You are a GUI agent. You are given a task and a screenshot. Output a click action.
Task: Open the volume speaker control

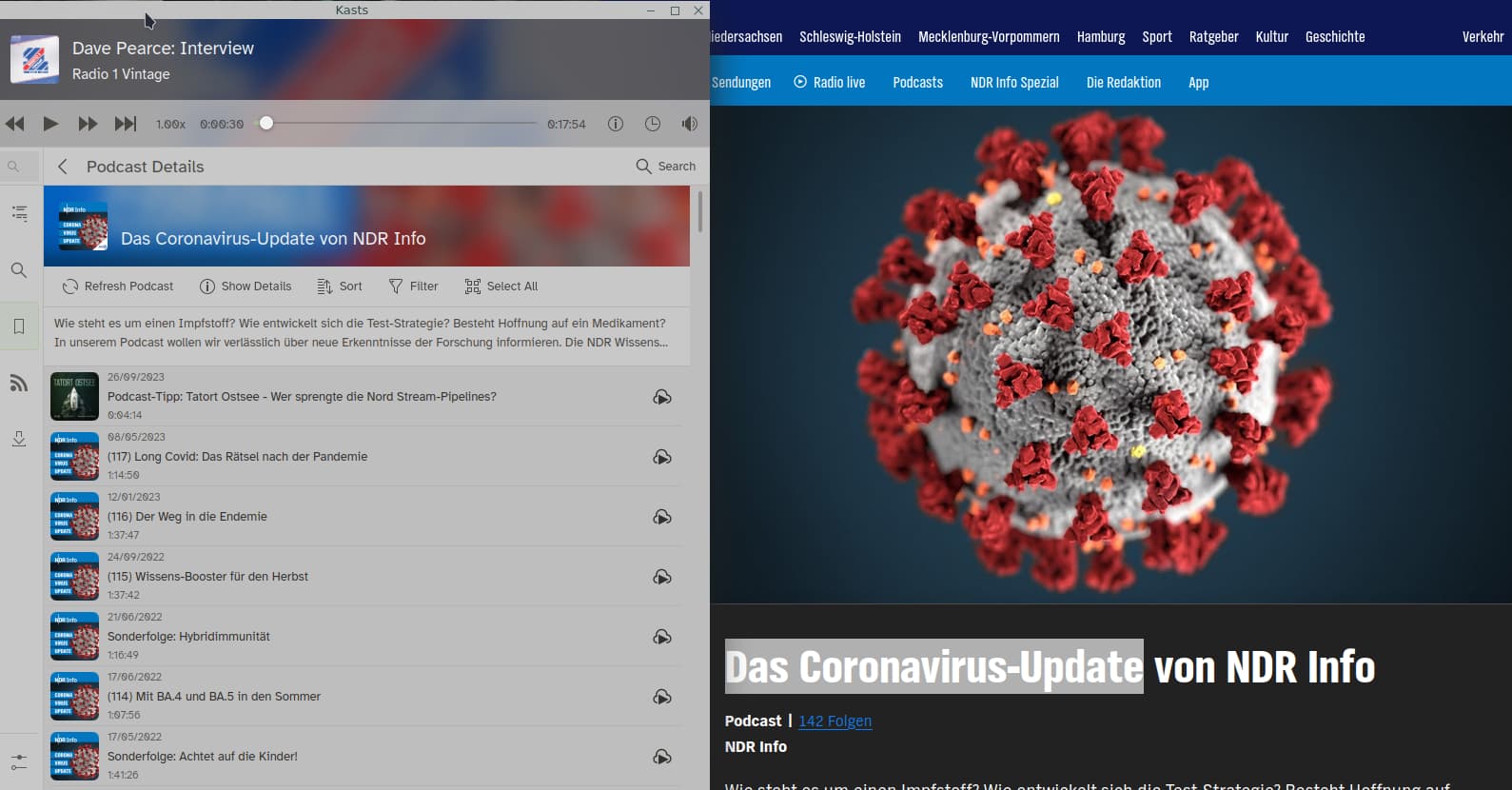690,124
